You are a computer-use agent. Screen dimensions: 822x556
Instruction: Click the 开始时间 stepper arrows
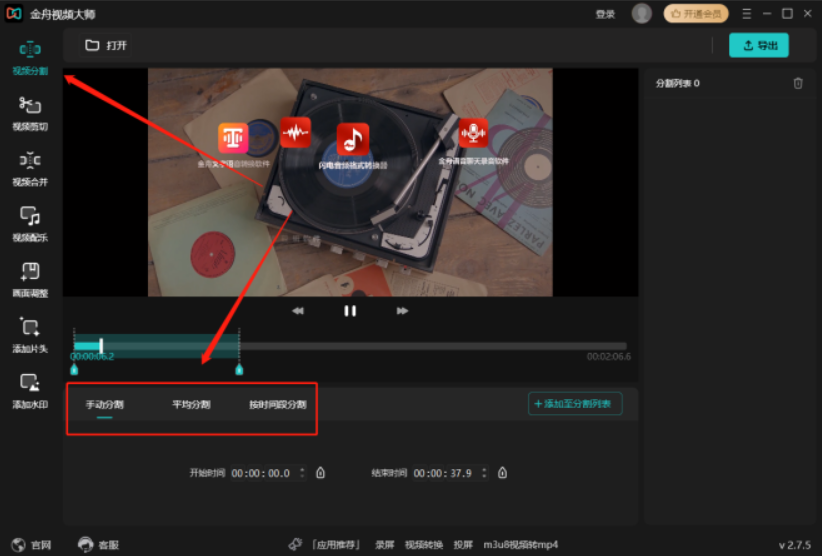click(302, 473)
